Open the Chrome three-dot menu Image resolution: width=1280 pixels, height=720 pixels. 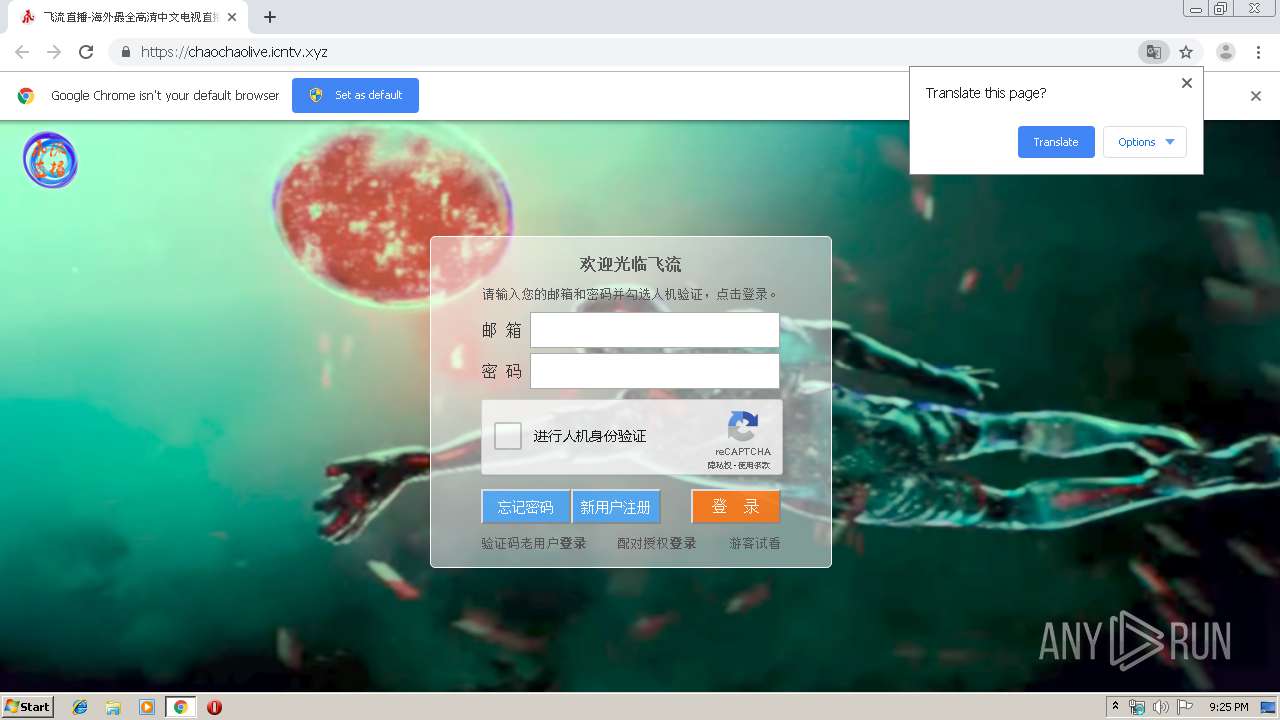coord(1259,52)
